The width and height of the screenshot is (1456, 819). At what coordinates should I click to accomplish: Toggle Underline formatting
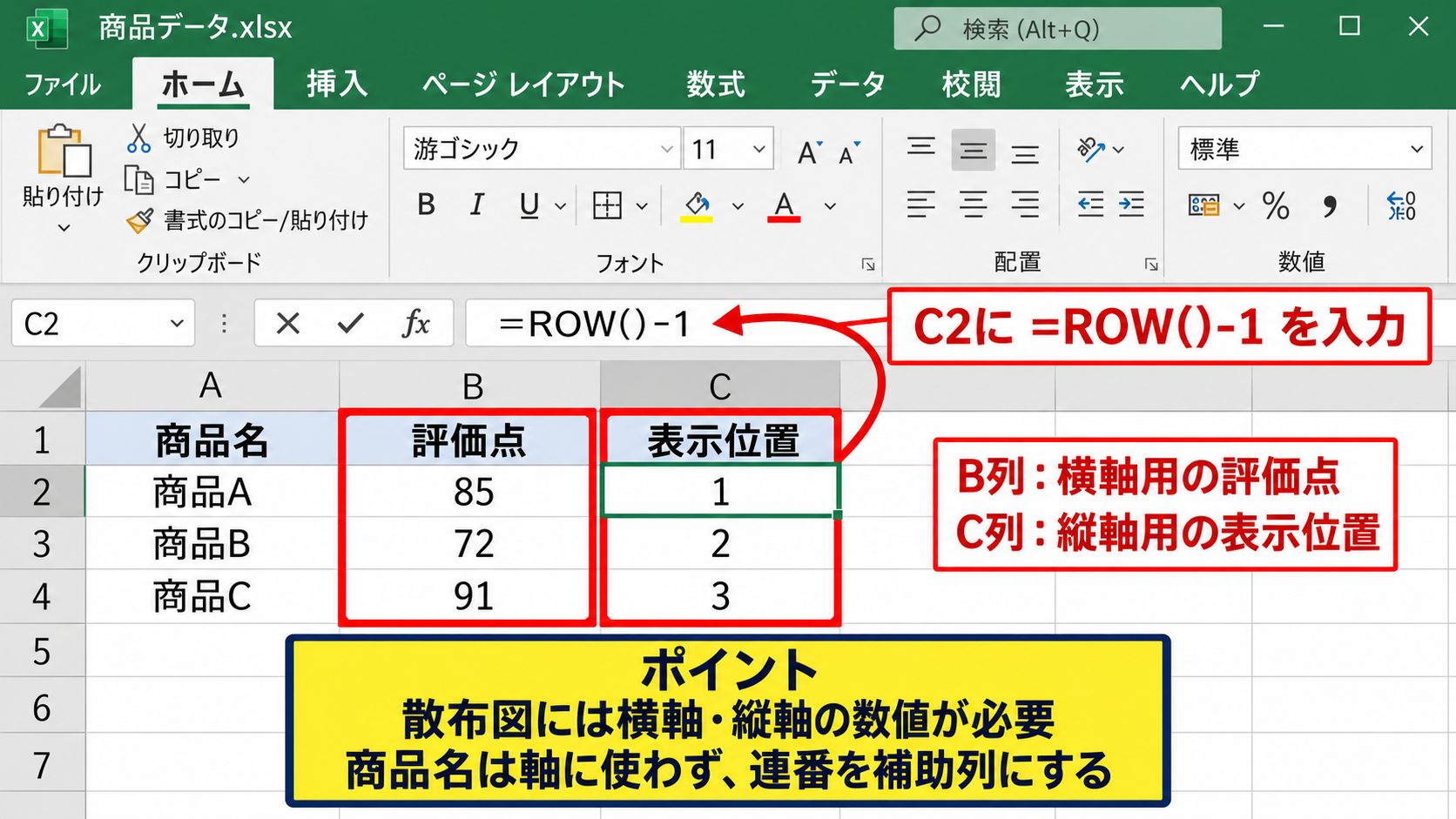coord(529,206)
